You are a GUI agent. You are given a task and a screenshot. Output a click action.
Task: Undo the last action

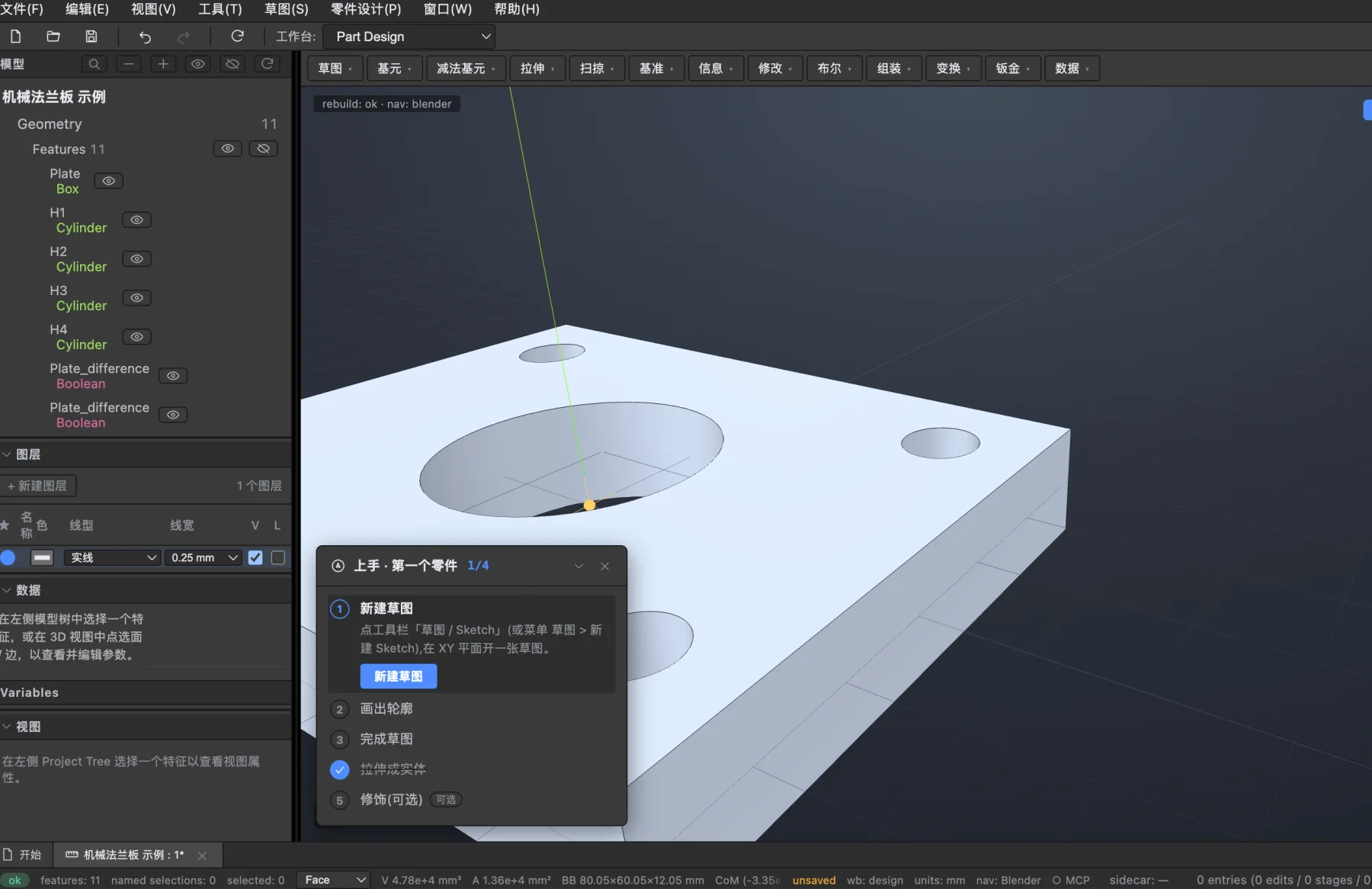pos(145,37)
